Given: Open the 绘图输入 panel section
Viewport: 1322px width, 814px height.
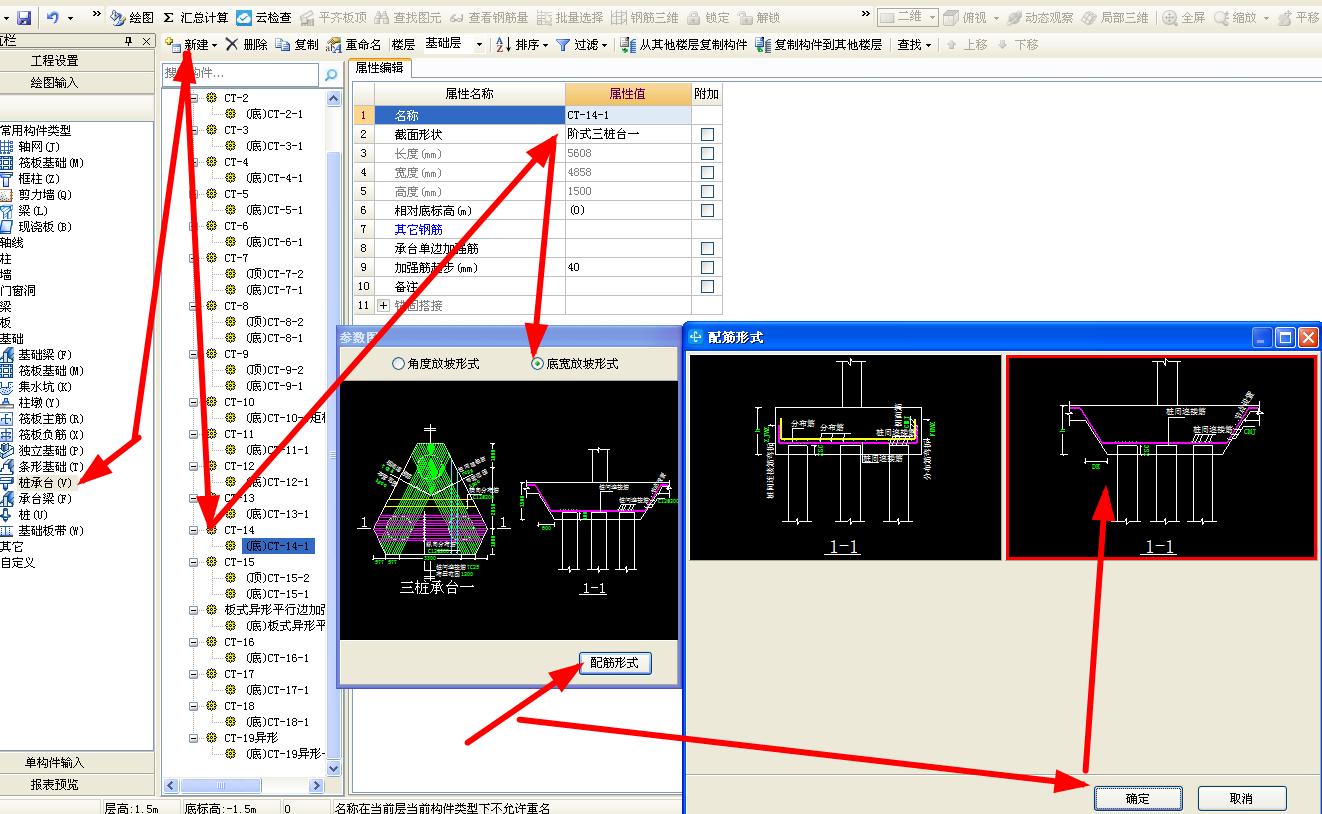Looking at the screenshot, I should coord(54,83).
